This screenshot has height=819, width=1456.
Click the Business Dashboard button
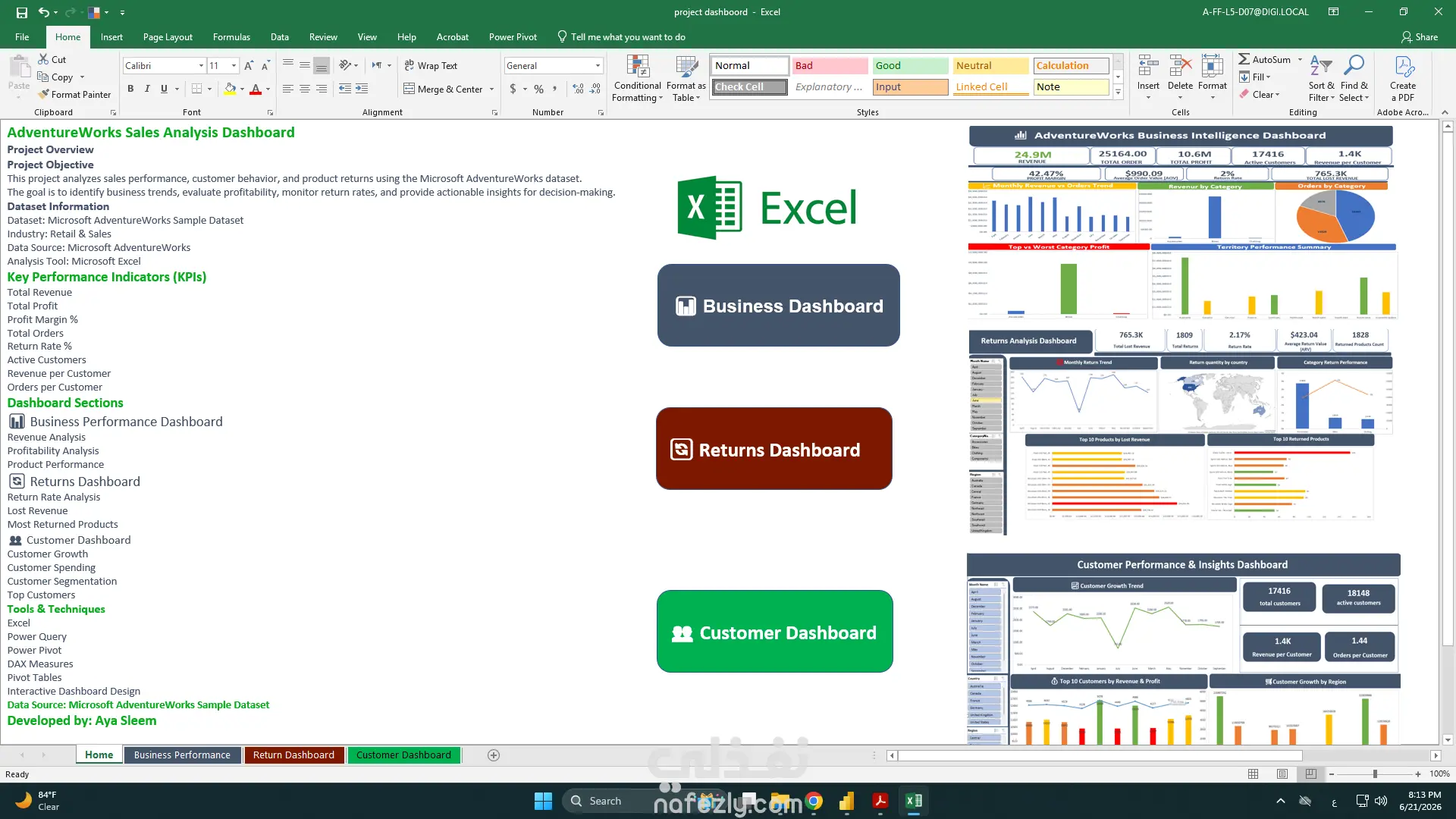(778, 306)
